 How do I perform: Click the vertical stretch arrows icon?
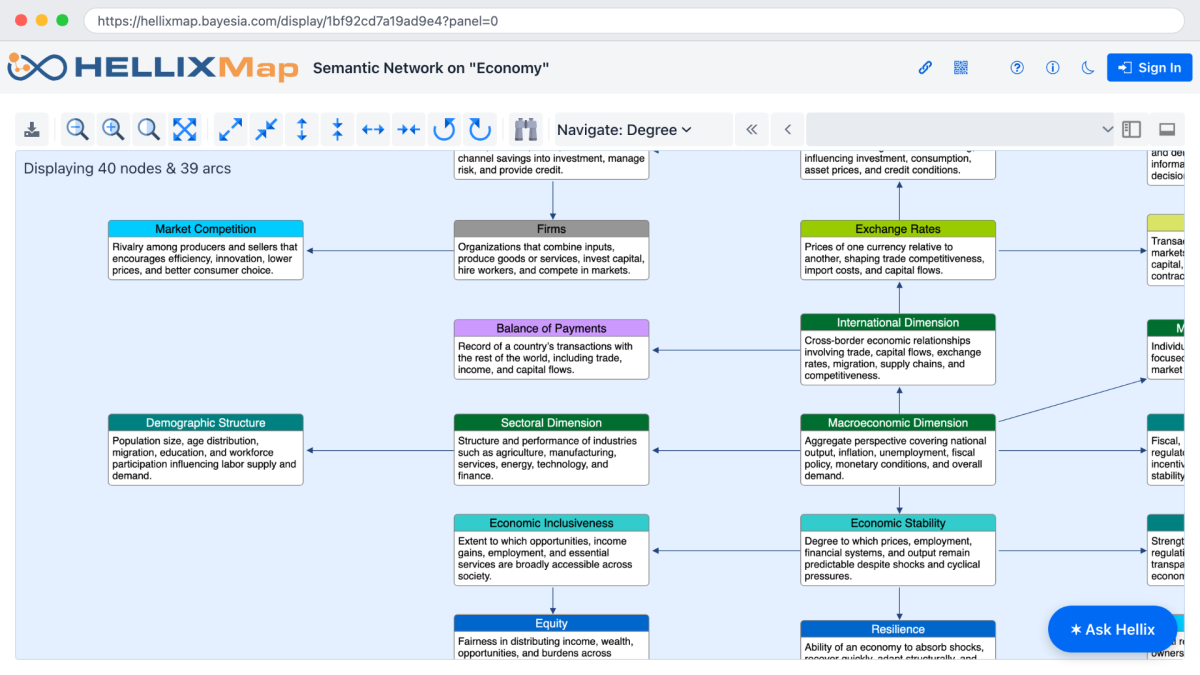coord(302,129)
